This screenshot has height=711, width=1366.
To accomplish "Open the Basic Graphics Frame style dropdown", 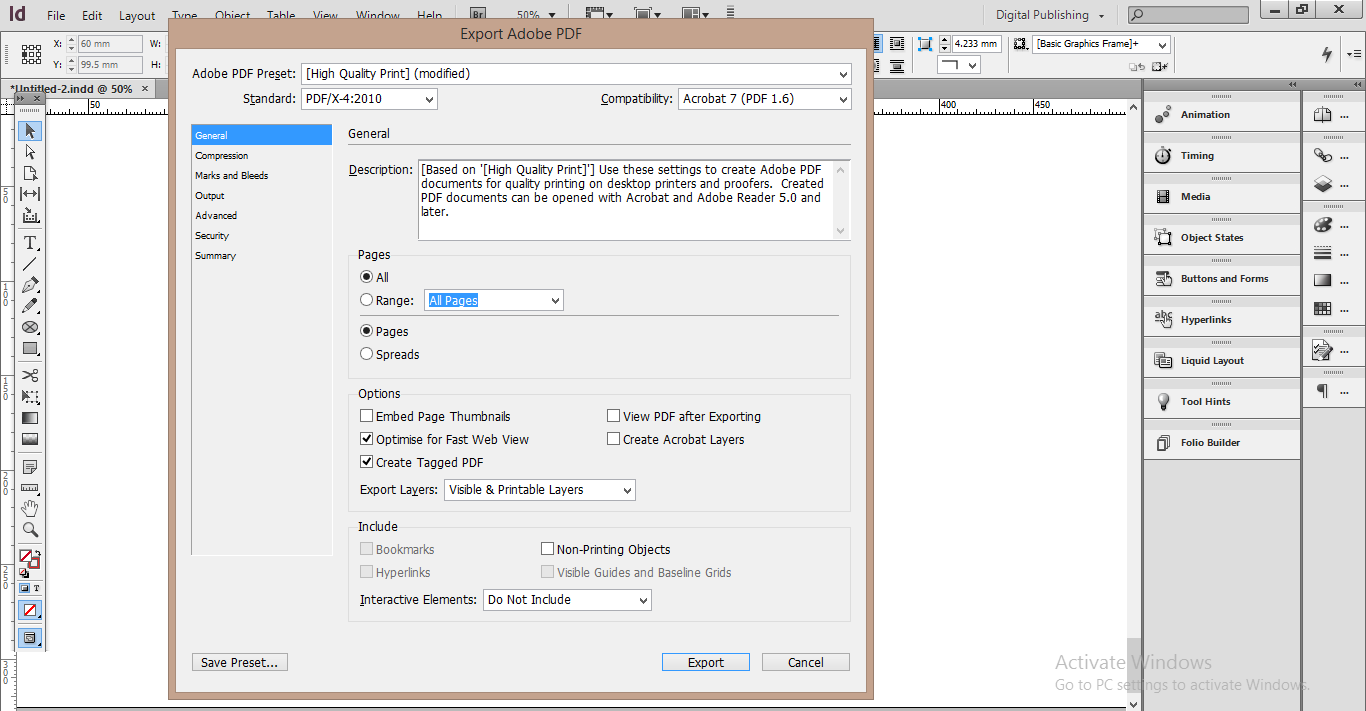I will click(1101, 45).
